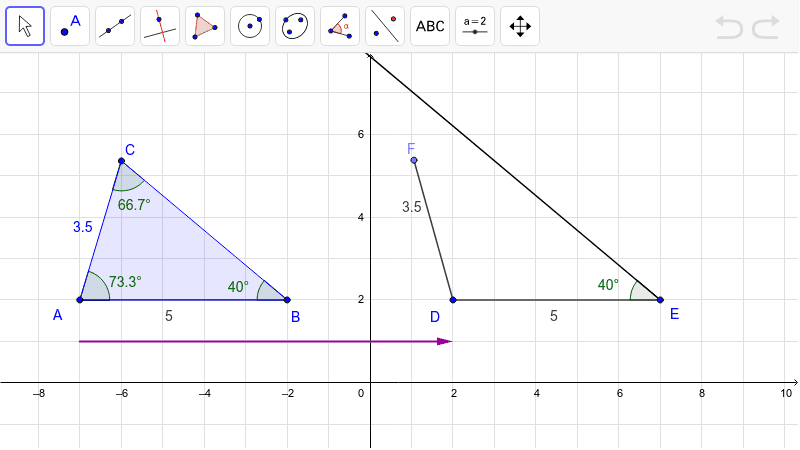Click the Redo arrow
The width and height of the screenshot is (800, 450).
point(766,27)
